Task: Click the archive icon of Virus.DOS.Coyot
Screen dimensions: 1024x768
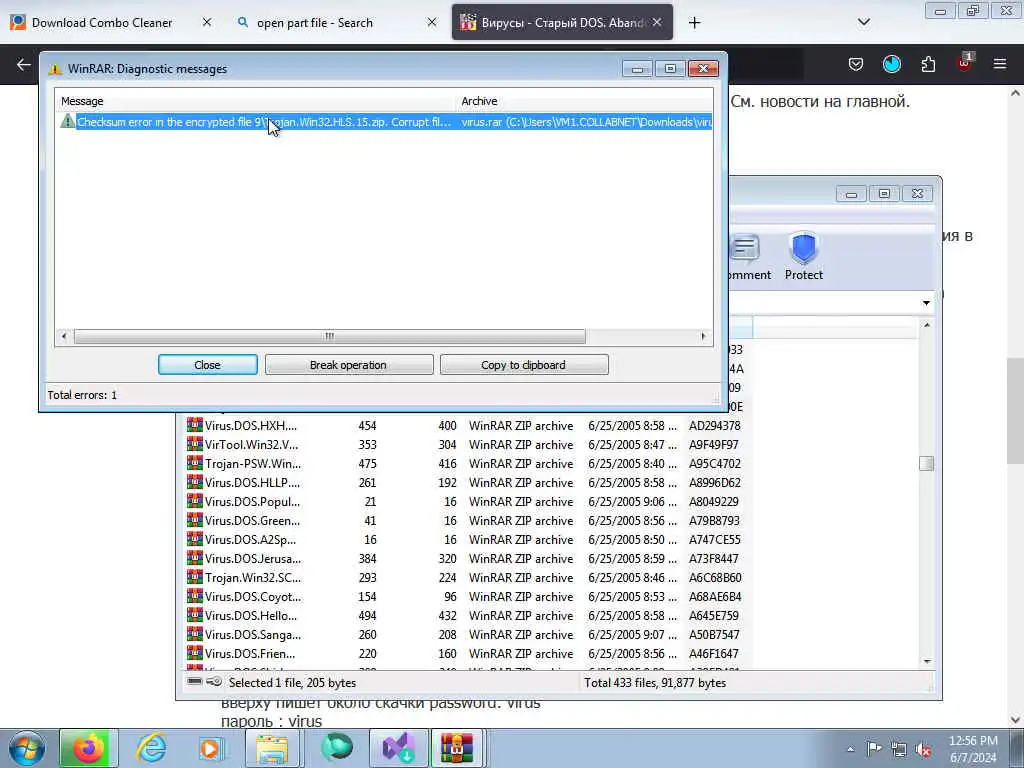Action: click(x=195, y=596)
